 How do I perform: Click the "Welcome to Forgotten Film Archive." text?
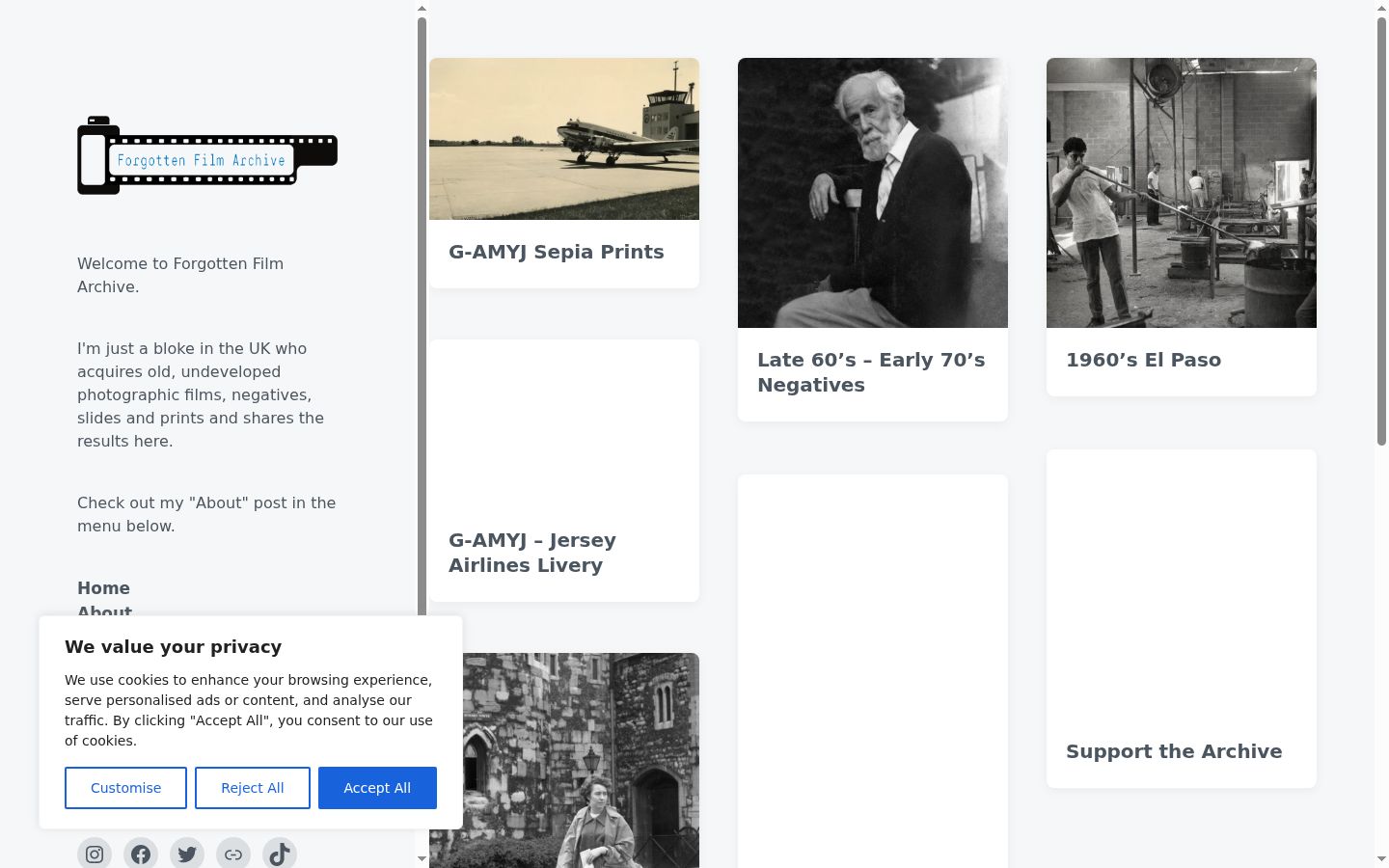click(x=180, y=275)
